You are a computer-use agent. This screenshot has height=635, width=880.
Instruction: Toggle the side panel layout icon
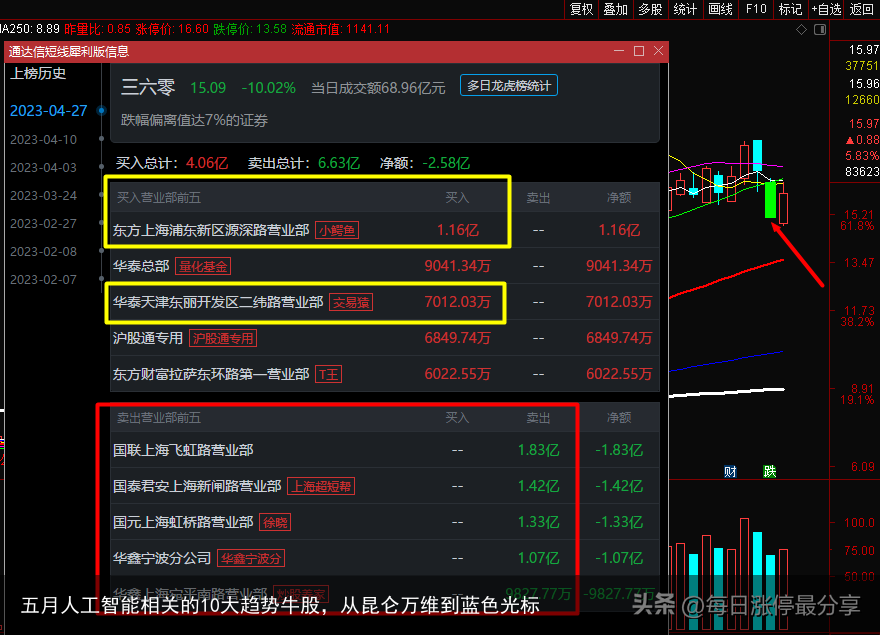coord(820,29)
